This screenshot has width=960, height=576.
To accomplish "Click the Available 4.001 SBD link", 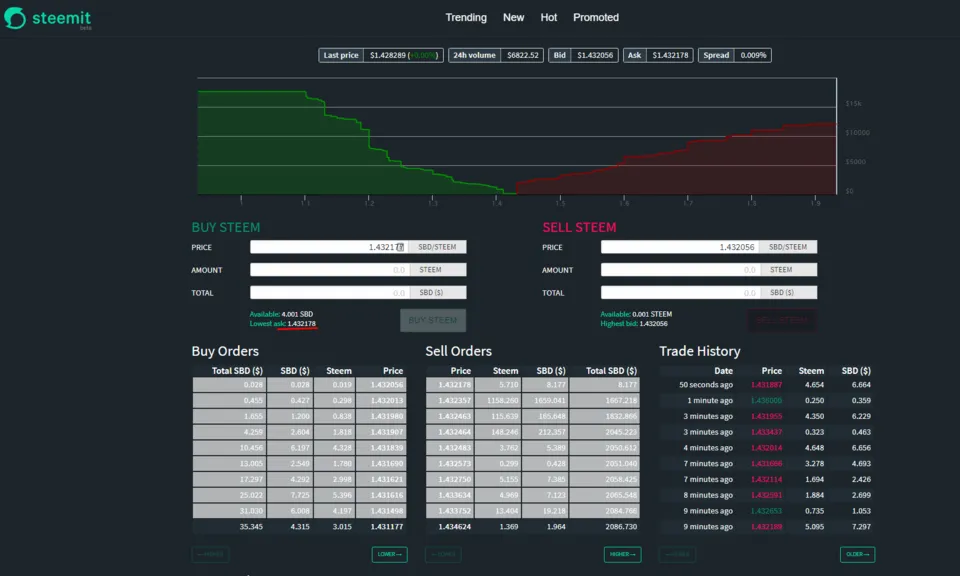I will [x=281, y=314].
